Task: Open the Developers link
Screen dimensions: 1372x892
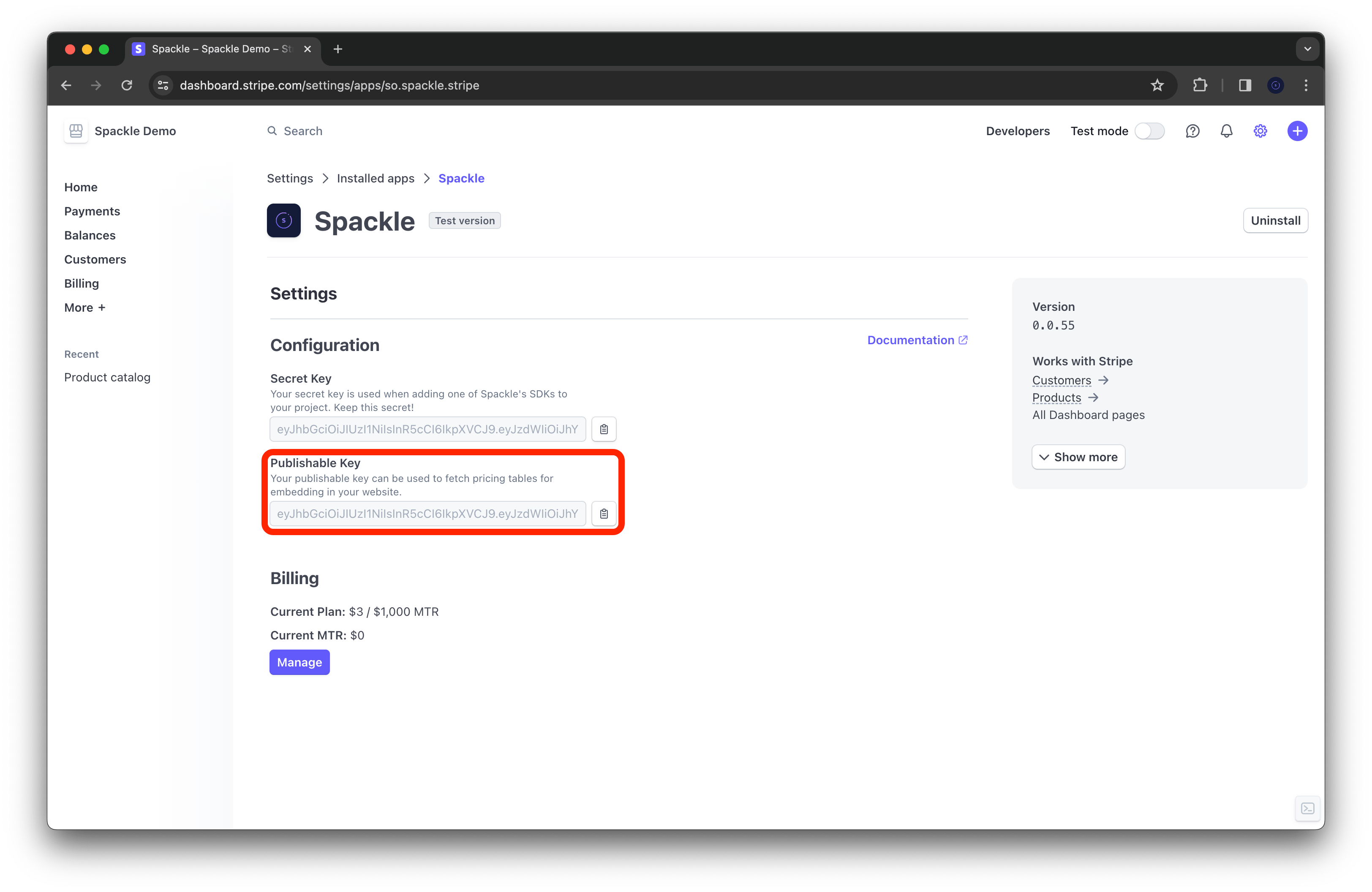Action: (x=1018, y=131)
